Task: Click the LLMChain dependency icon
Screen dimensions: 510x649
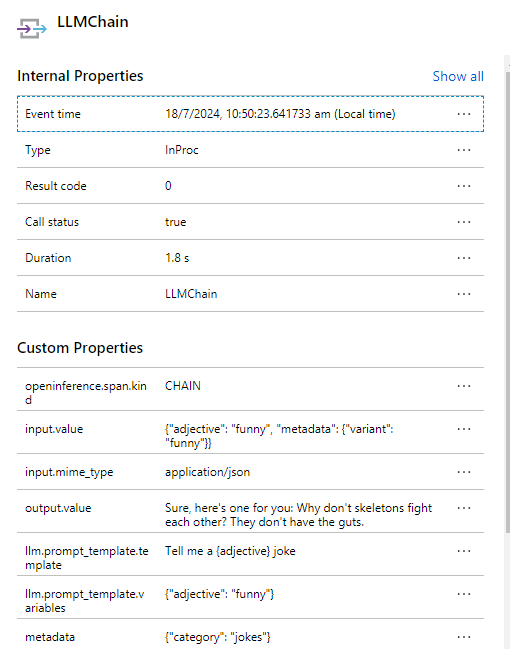Action: (32, 29)
